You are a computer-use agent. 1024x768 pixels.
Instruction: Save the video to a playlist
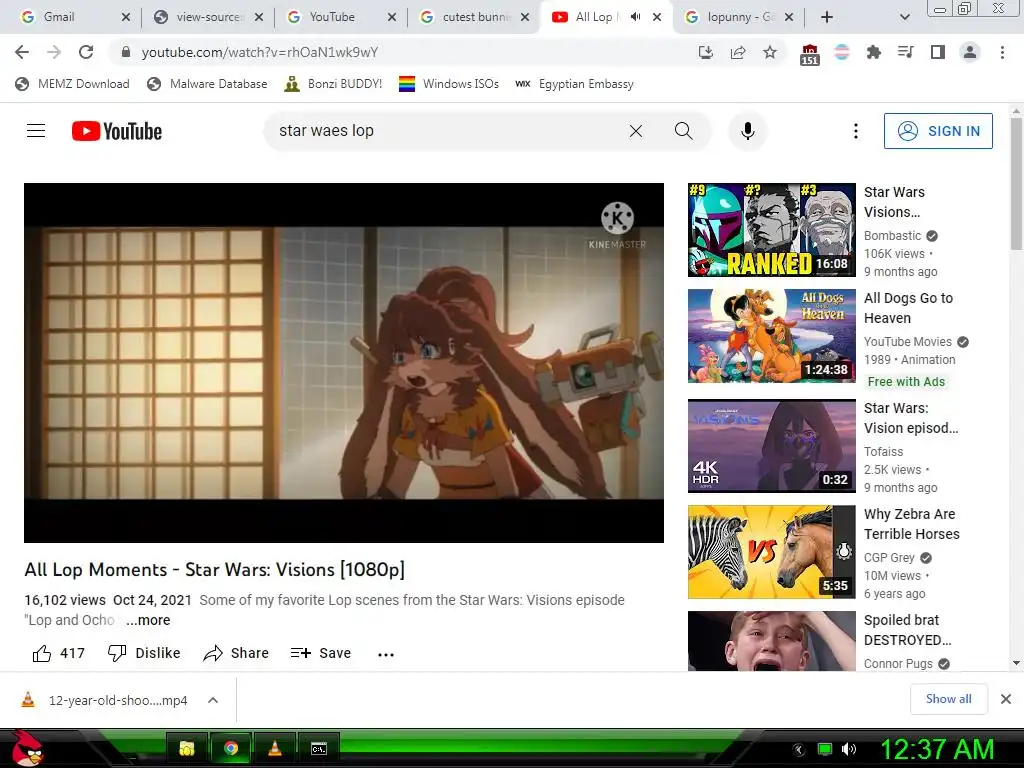321,653
